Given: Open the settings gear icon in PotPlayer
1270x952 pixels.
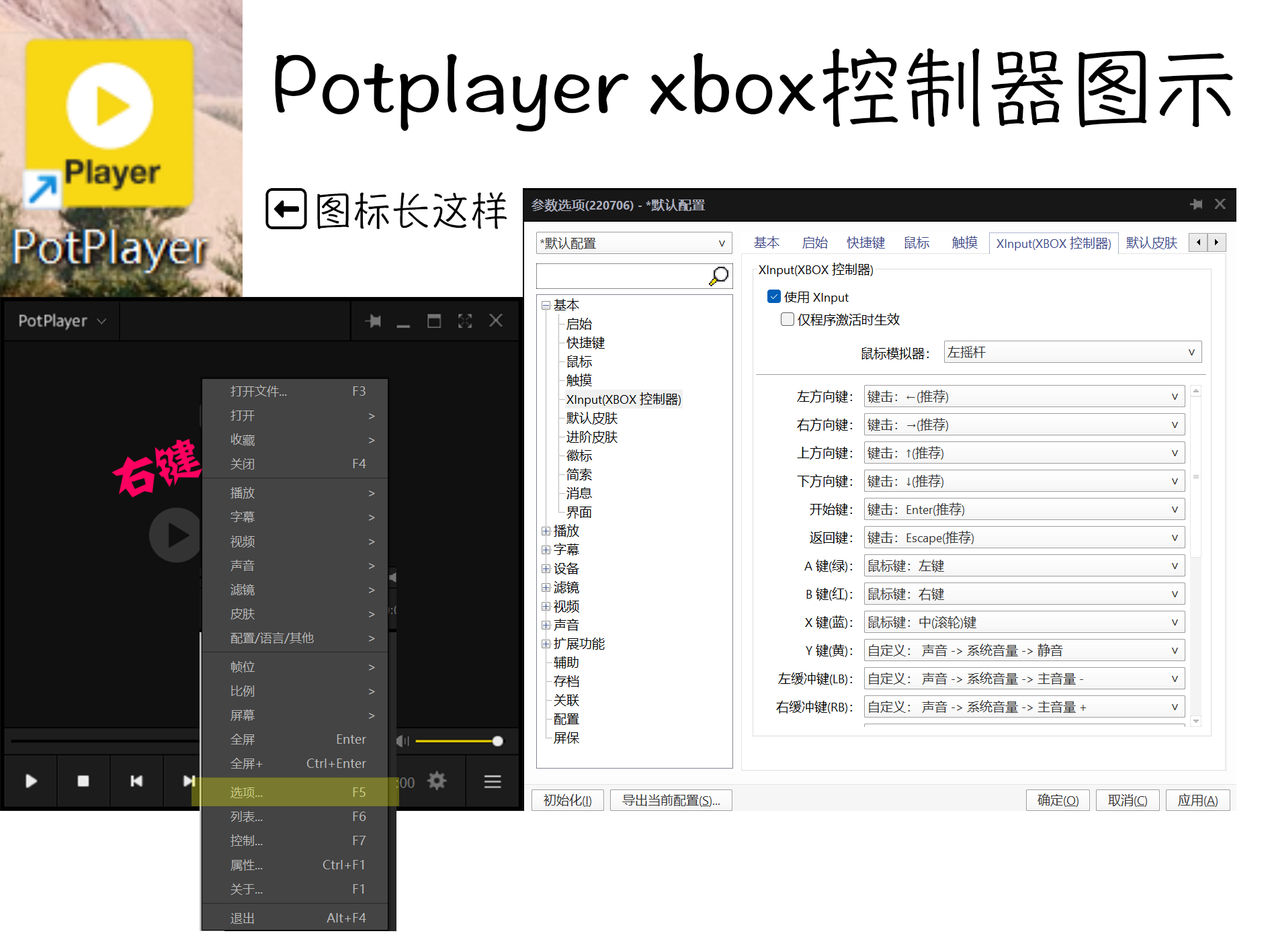Looking at the screenshot, I should click(x=437, y=781).
